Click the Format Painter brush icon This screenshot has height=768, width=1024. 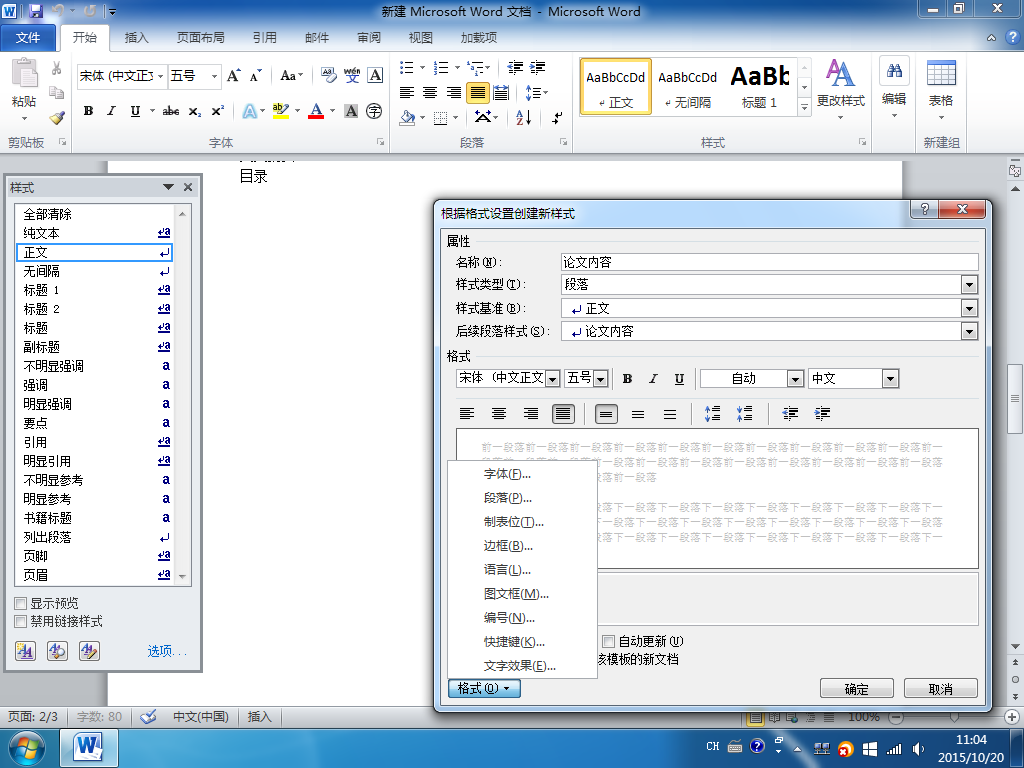click(x=57, y=118)
